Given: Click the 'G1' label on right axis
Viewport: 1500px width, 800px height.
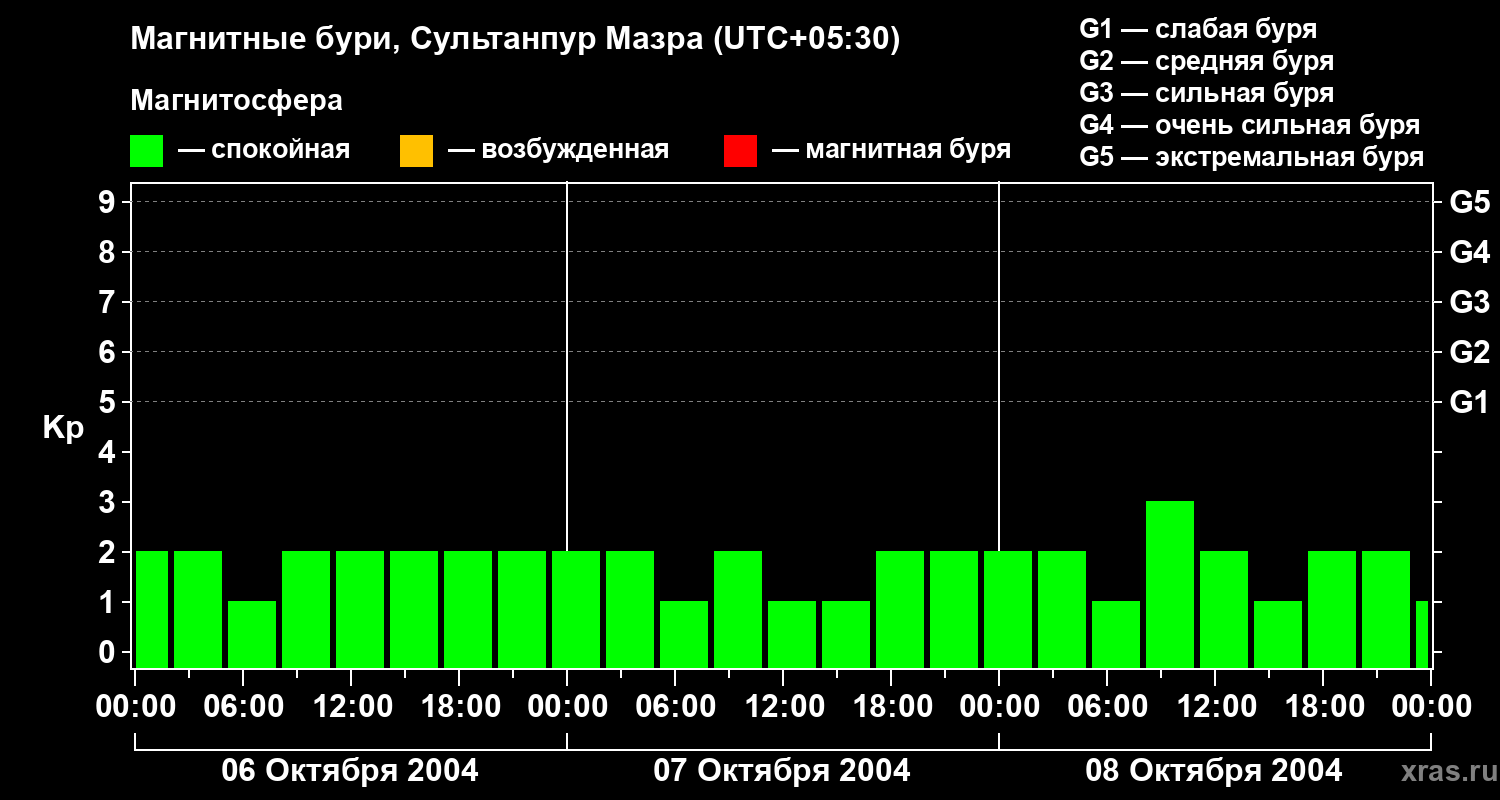Looking at the screenshot, I should (x=1469, y=402).
